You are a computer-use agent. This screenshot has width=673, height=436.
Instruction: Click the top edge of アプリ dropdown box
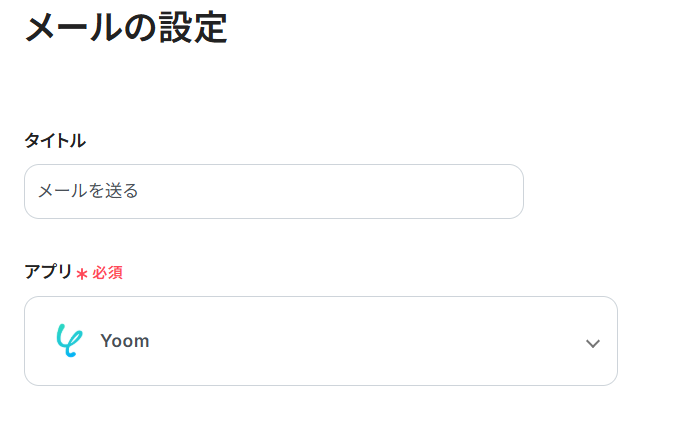click(x=320, y=297)
